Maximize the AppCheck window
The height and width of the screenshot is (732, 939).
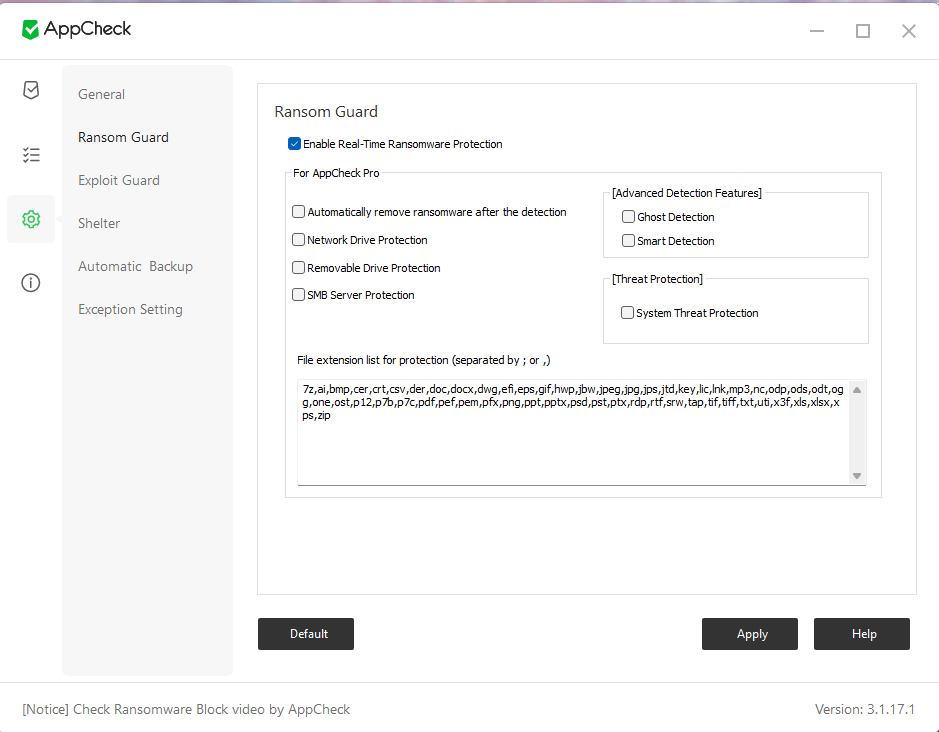click(863, 31)
